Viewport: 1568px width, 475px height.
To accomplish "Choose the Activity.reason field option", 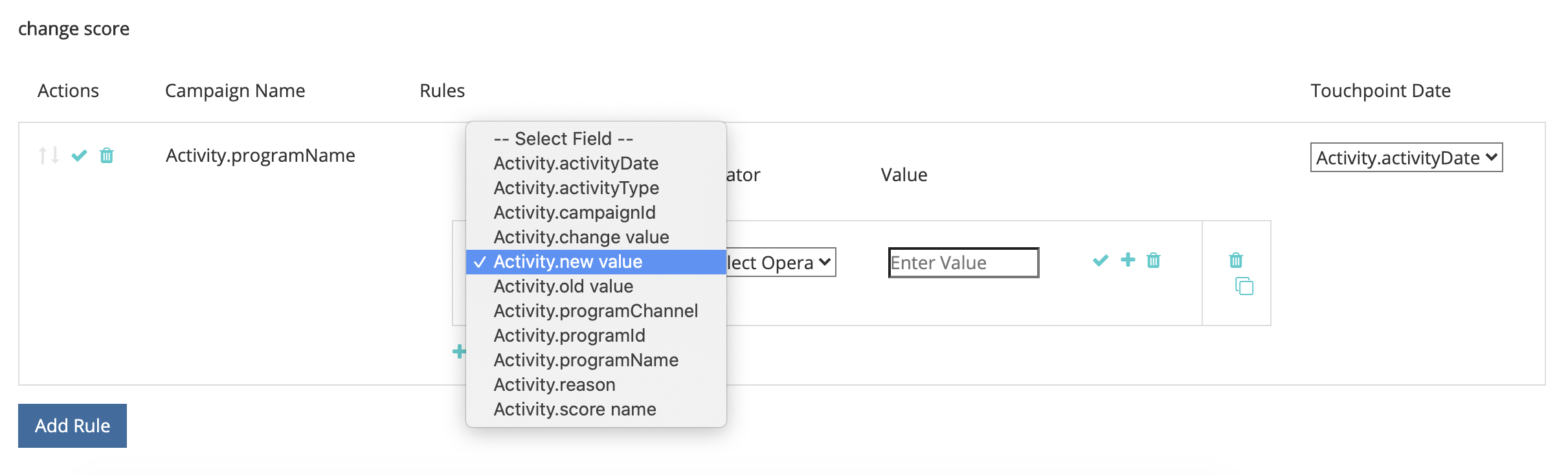I will [554, 384].
